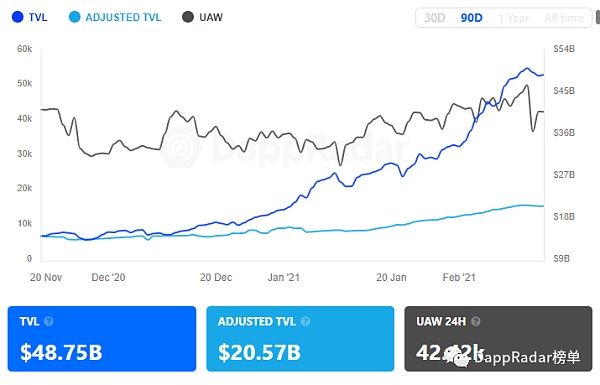
Task: Click the Feb '21 x-axis label
Action: point(459,277)
